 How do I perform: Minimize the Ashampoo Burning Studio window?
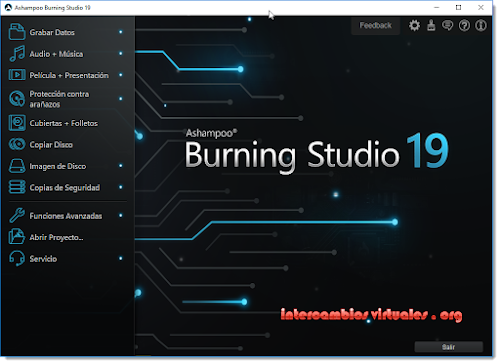click(437, 7)
